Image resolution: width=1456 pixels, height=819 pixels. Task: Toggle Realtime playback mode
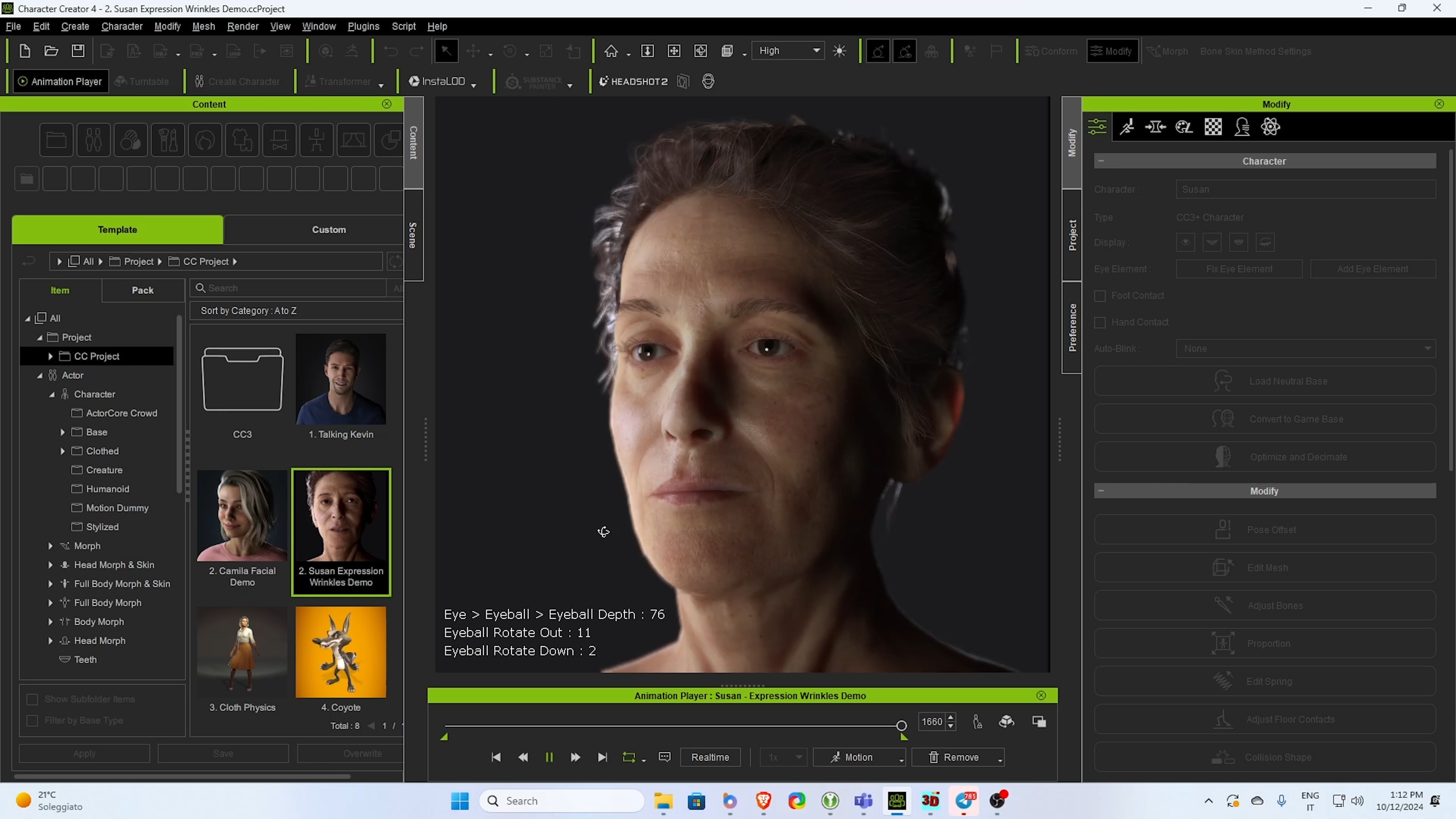tap(710, 758)
